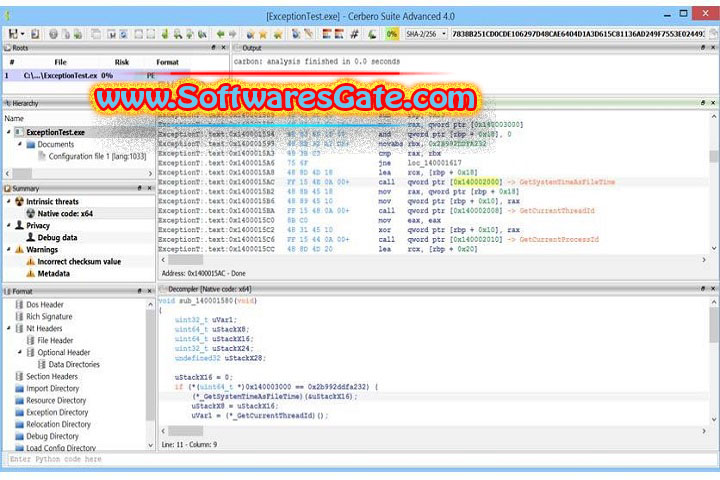This screenshot has width=720, height=480.
Task: Click the computed SHA-256 hash value field
Action: pos(578,34)
